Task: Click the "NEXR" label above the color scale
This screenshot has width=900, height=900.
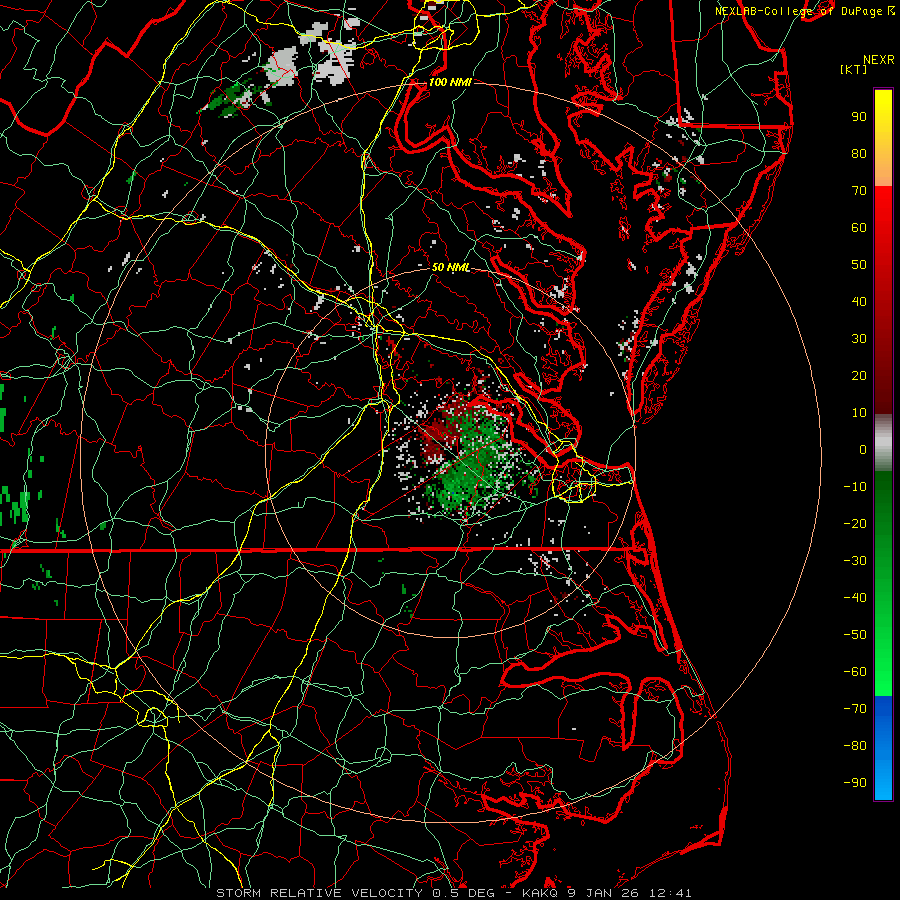Action: point(879,60)
